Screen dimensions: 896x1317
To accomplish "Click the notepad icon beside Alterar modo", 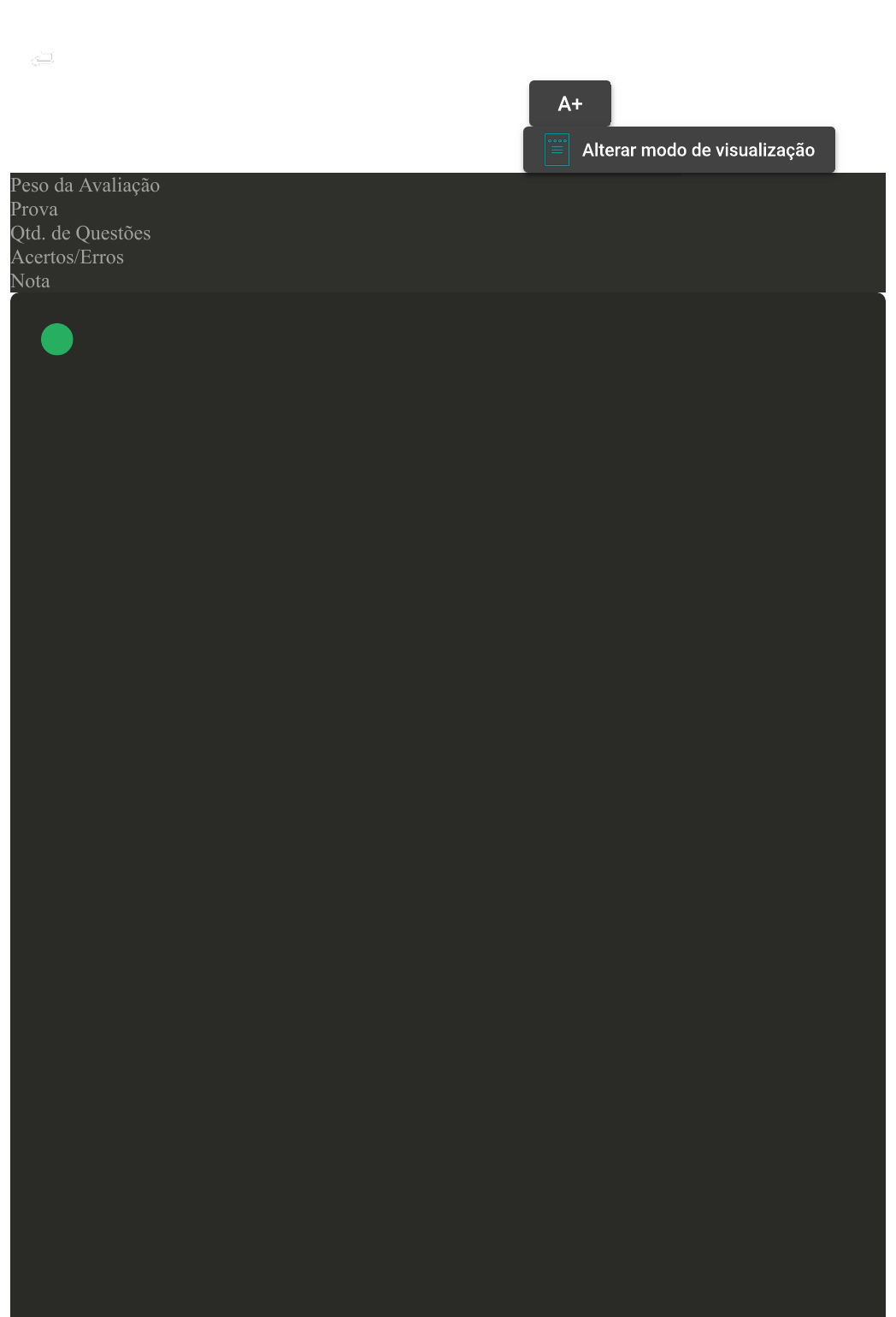I will (557, 150).
